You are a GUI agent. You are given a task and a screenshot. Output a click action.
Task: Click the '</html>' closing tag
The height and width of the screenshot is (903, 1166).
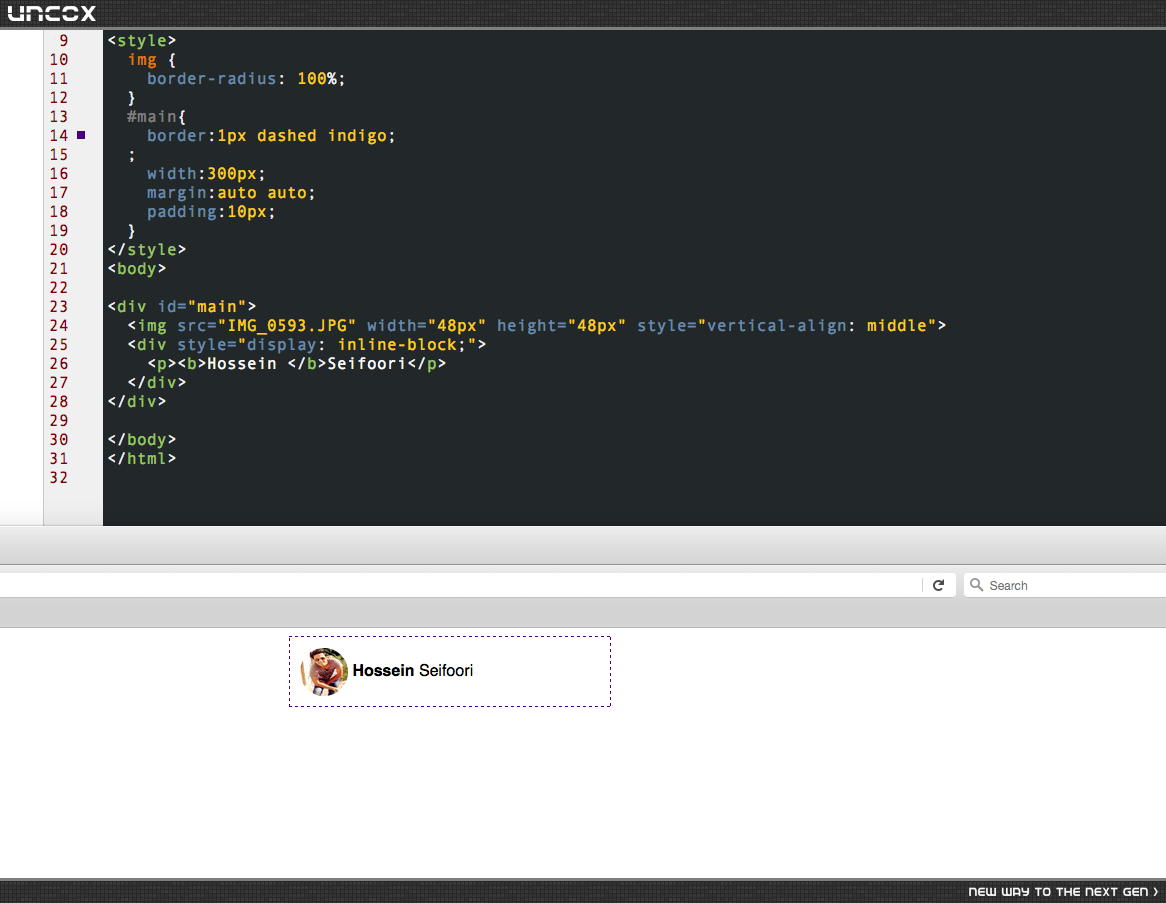coord(142,459)
